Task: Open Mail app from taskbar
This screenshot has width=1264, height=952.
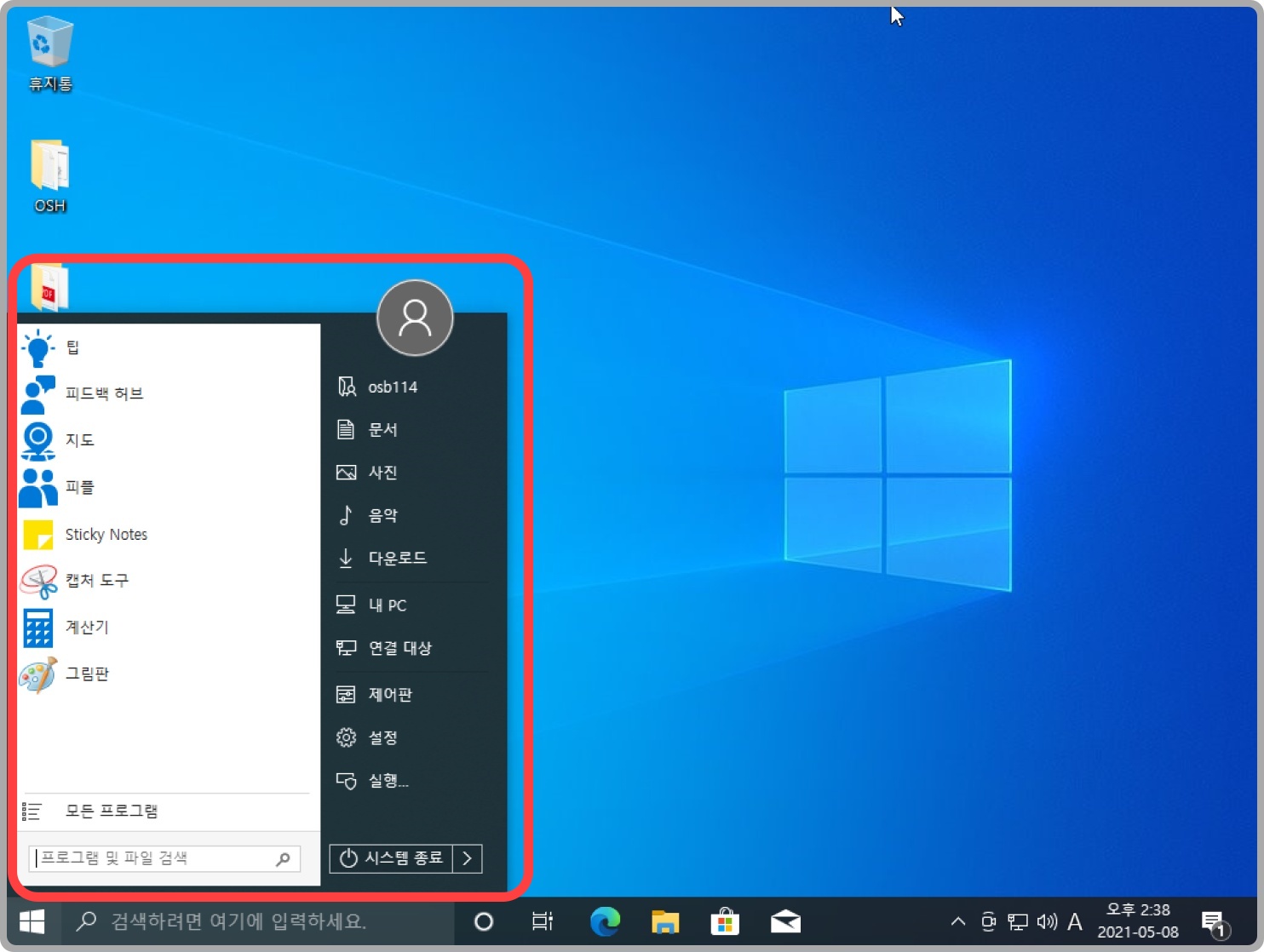Action: 785,921
